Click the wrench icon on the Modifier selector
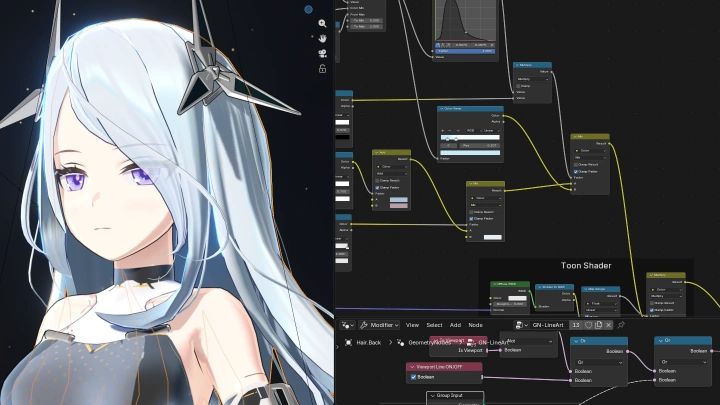Screen dimensions: 720x405 click(364, 325)
